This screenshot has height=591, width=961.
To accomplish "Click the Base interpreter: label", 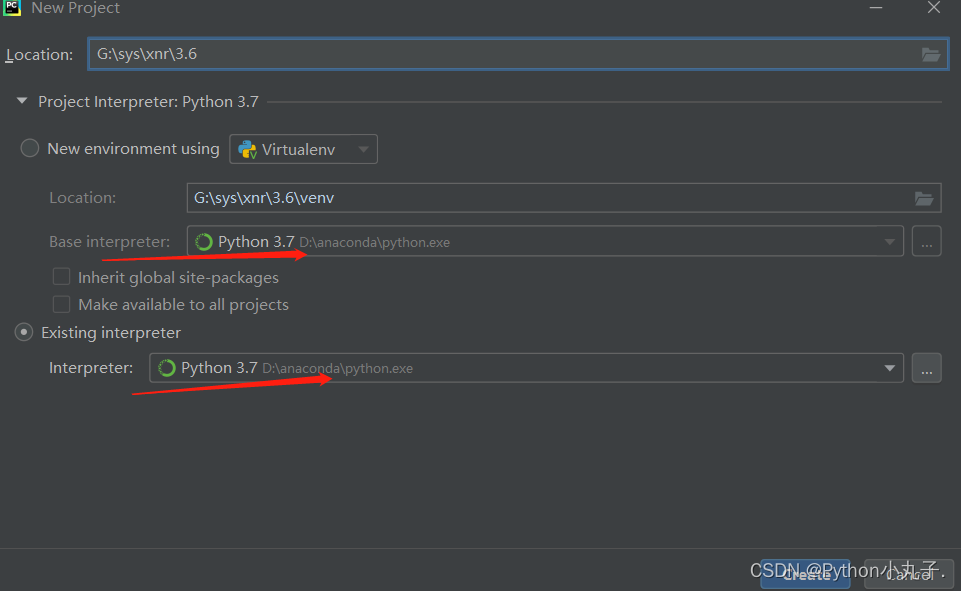I will [110, 242].
